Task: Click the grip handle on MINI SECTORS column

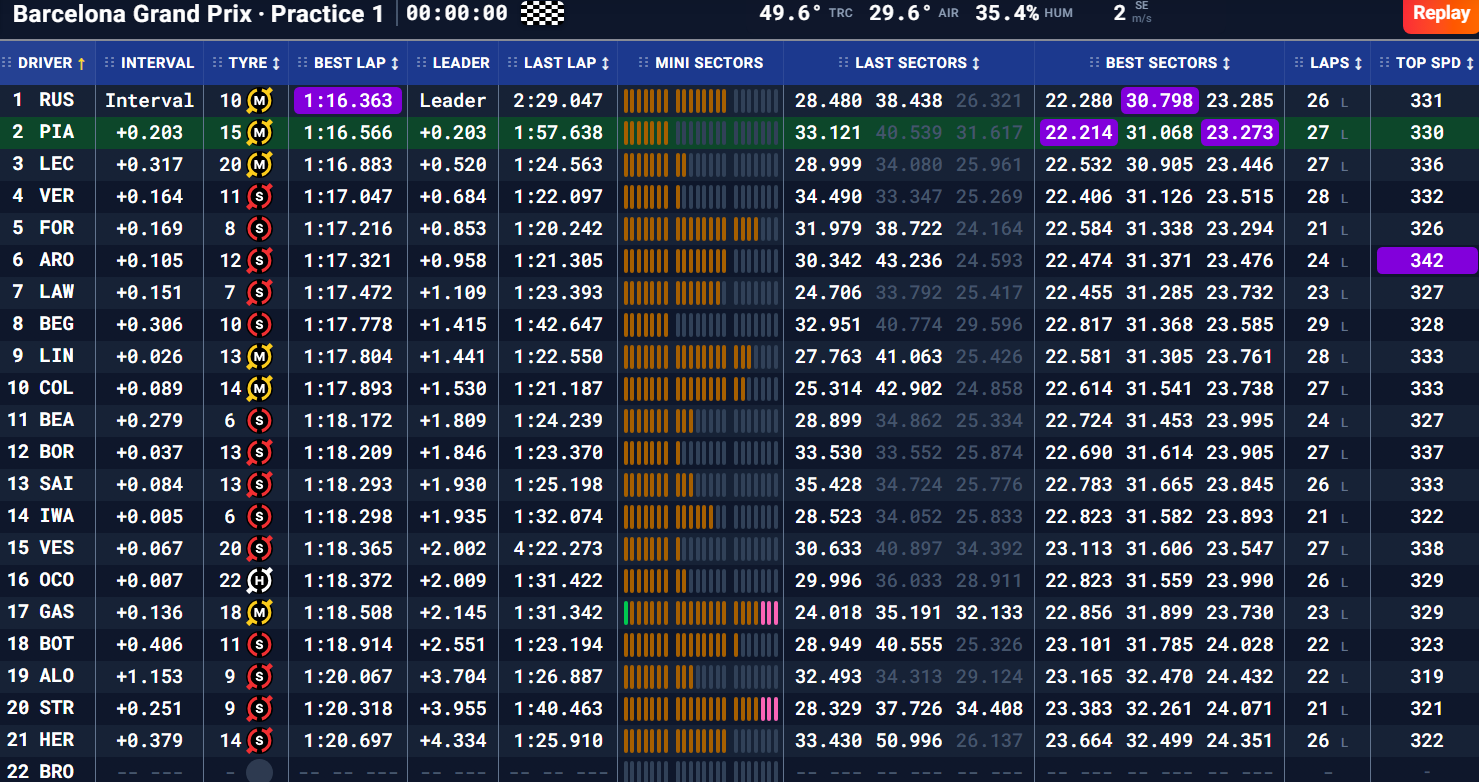Action: tap(644, 62)
